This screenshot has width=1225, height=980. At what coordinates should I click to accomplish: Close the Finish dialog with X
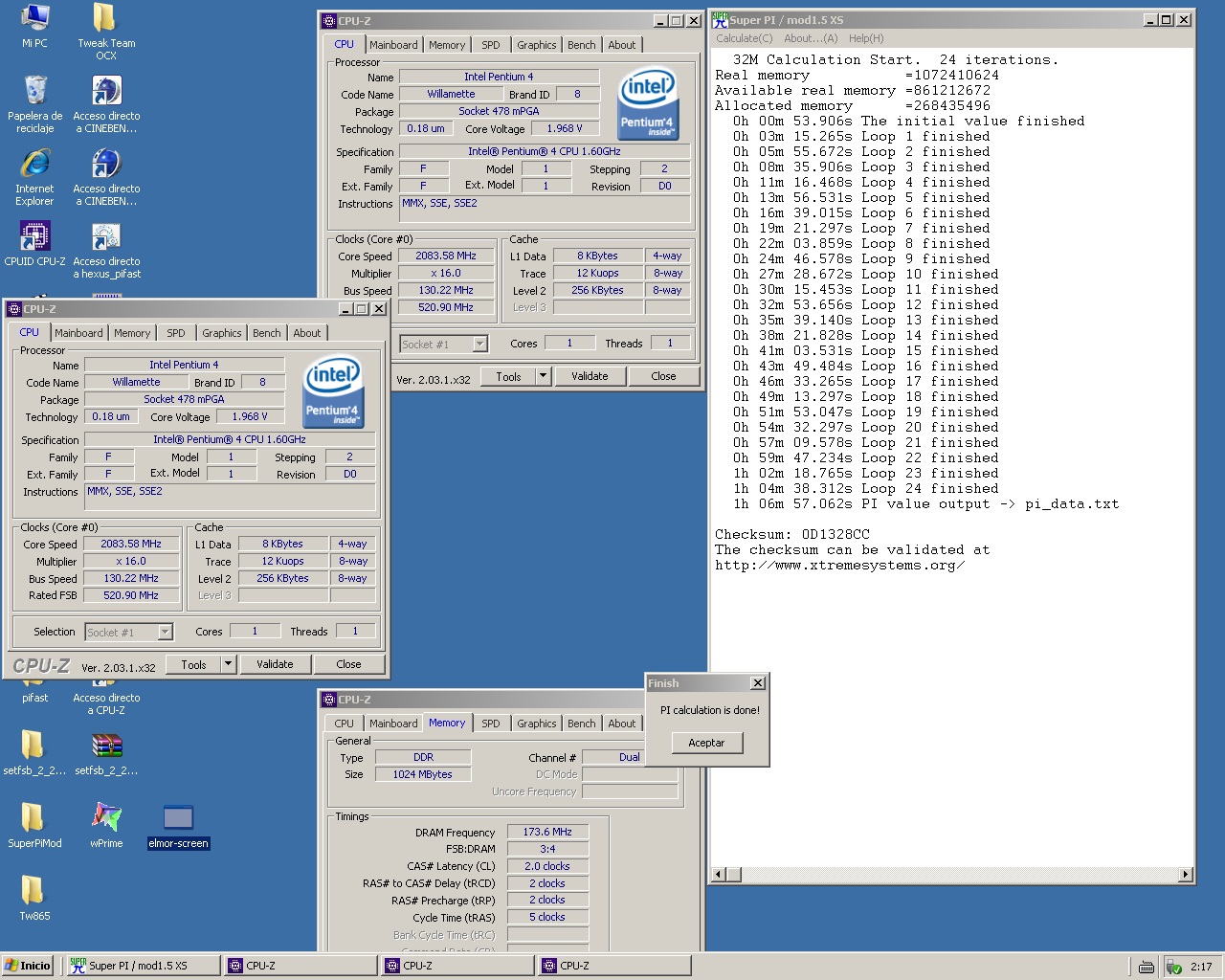coord(758,683)
